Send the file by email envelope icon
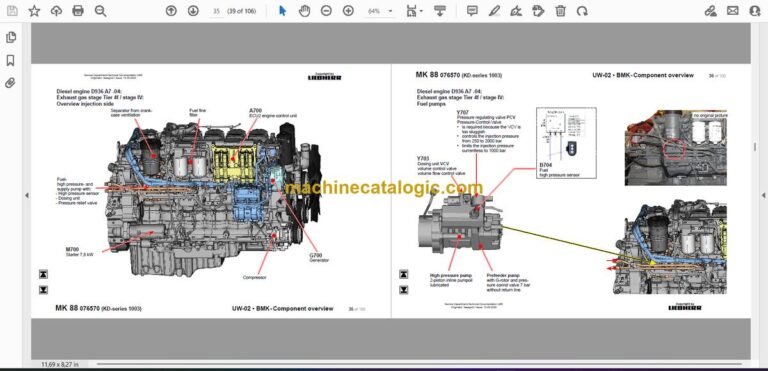This screenshot has height=371, width=768. click(733, 11)
